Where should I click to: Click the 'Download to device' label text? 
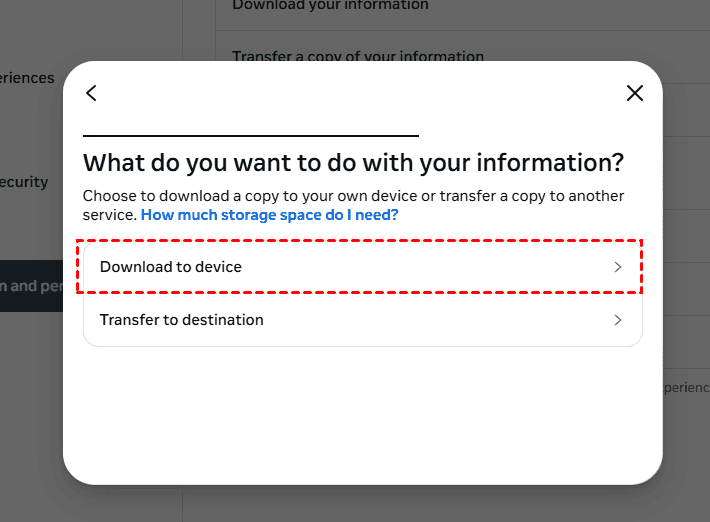171,267
